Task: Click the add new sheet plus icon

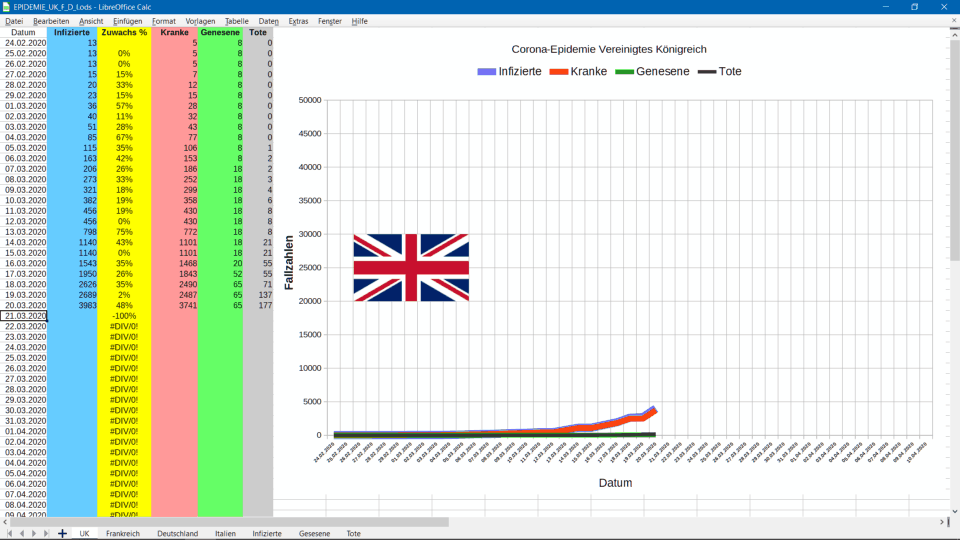Action: [x=62, y=534]
